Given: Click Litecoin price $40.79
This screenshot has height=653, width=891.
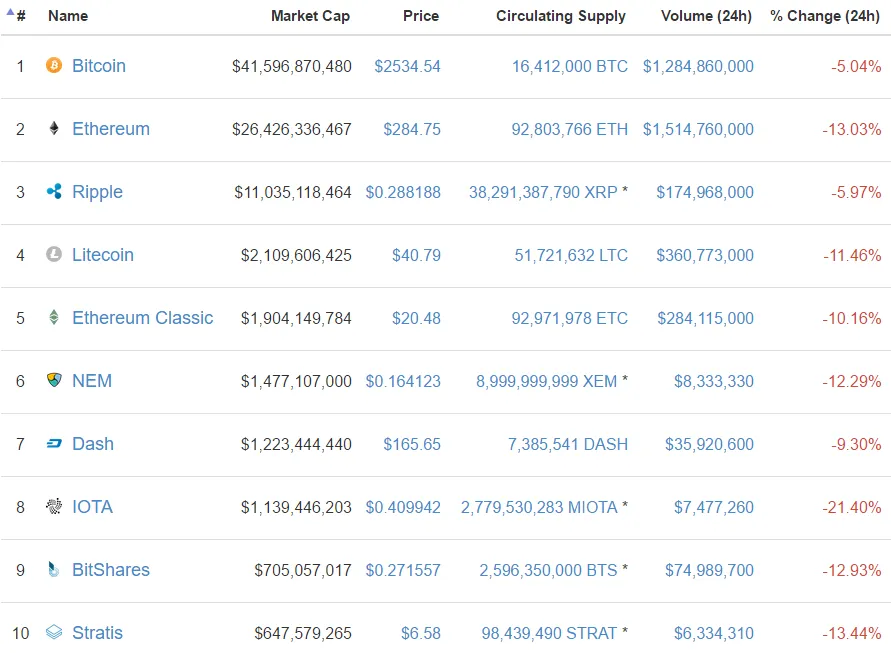Looking at the screenshot, I should (x=417, y=255).
